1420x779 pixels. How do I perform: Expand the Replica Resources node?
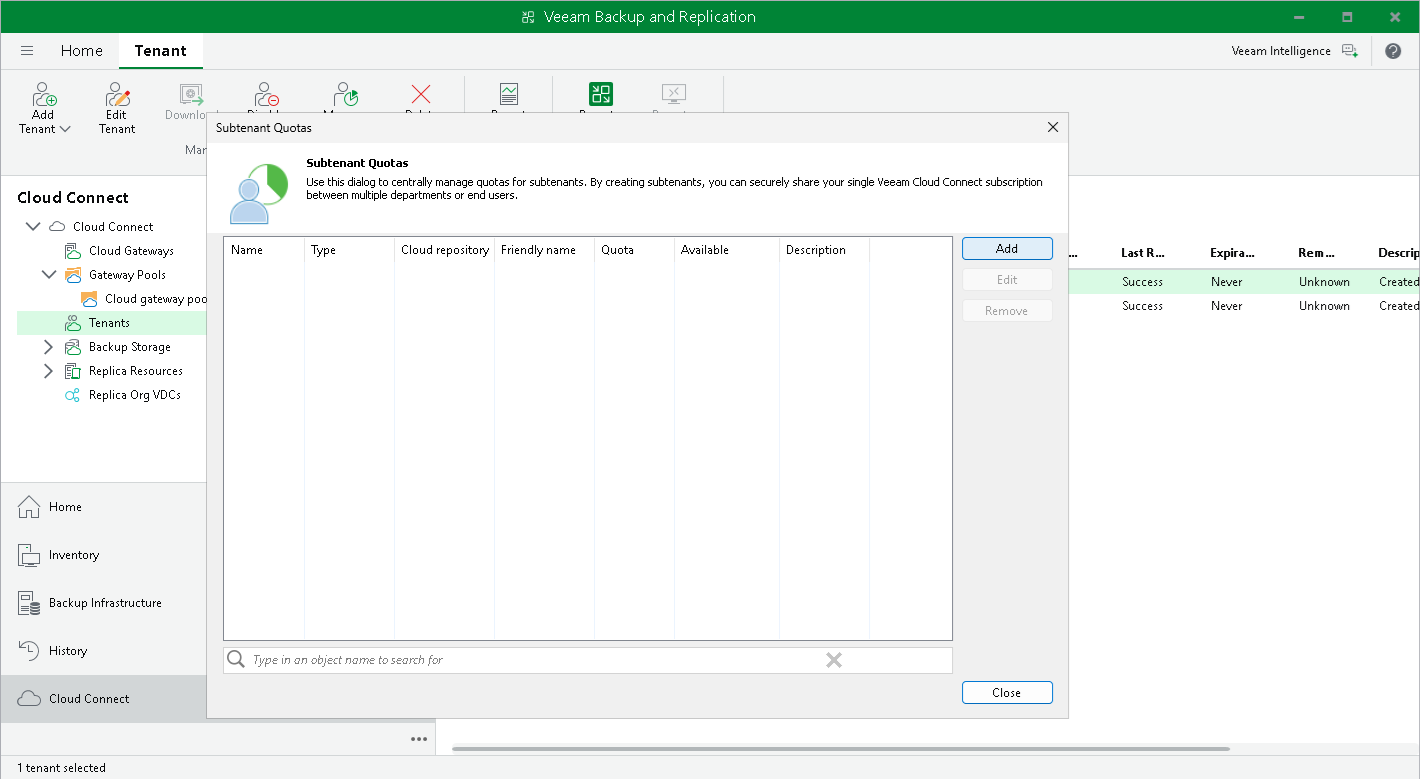(x=49, y=371)
